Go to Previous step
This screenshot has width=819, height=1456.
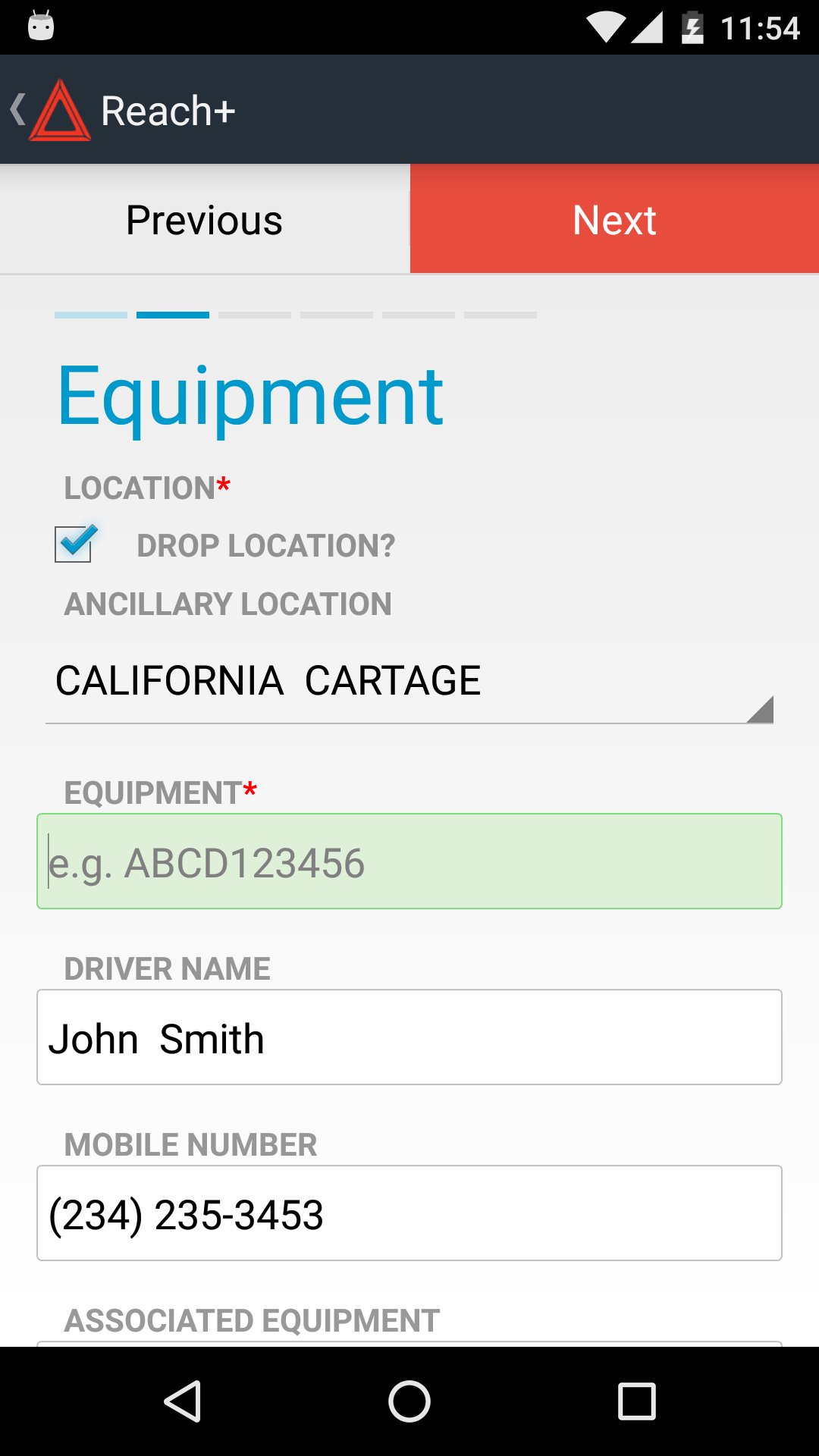coord(205,220)
